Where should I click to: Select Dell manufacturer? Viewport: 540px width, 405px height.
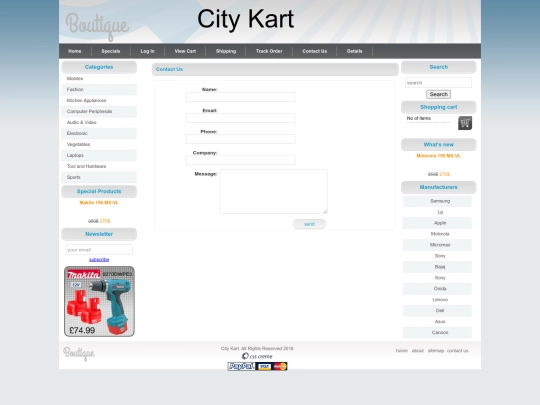pos(437,311)
